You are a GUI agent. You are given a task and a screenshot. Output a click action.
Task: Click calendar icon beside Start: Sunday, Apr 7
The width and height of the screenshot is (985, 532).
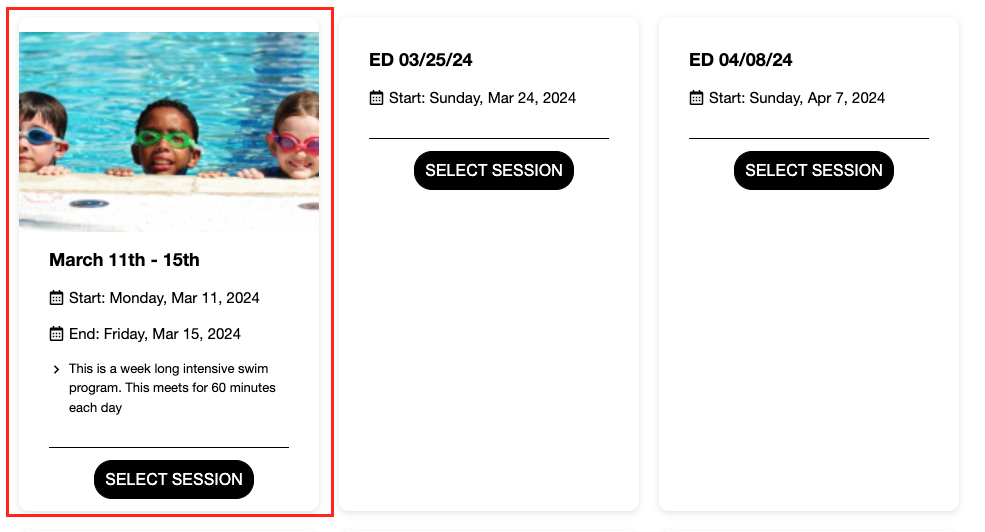(696, 98)
